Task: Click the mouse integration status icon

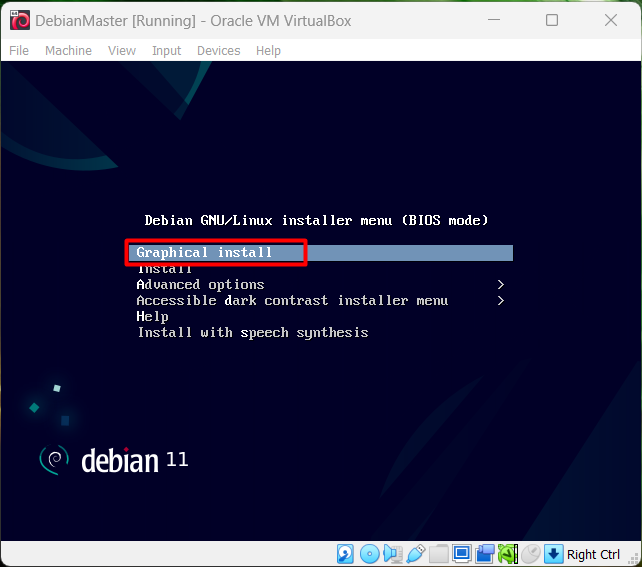Action: 531,554
